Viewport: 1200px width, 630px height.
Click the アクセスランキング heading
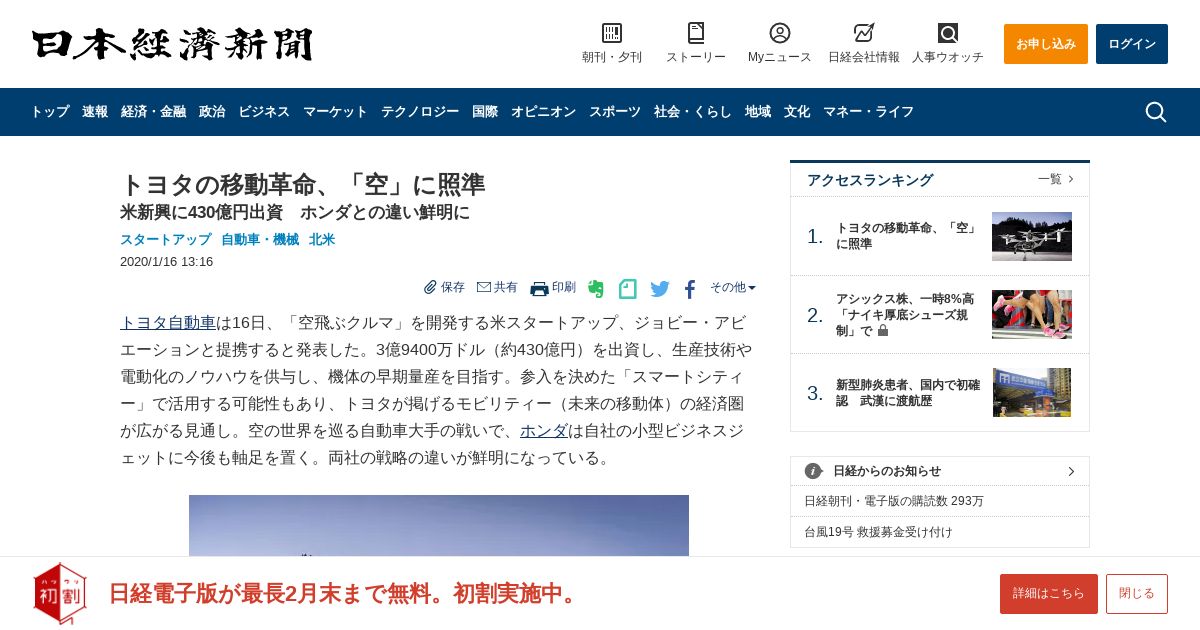870,180
